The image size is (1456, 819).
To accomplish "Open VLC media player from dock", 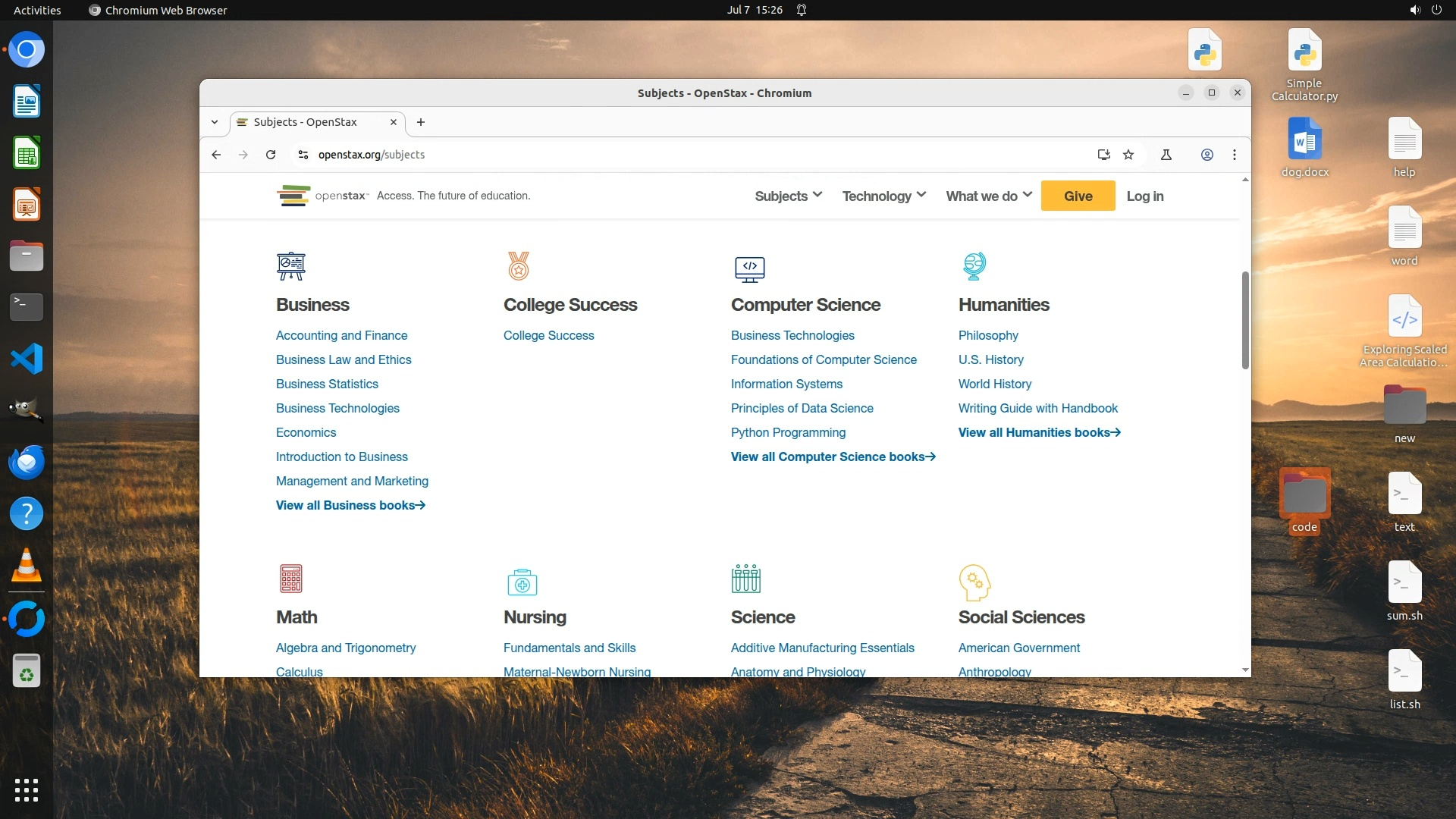I will coord(27,566).
